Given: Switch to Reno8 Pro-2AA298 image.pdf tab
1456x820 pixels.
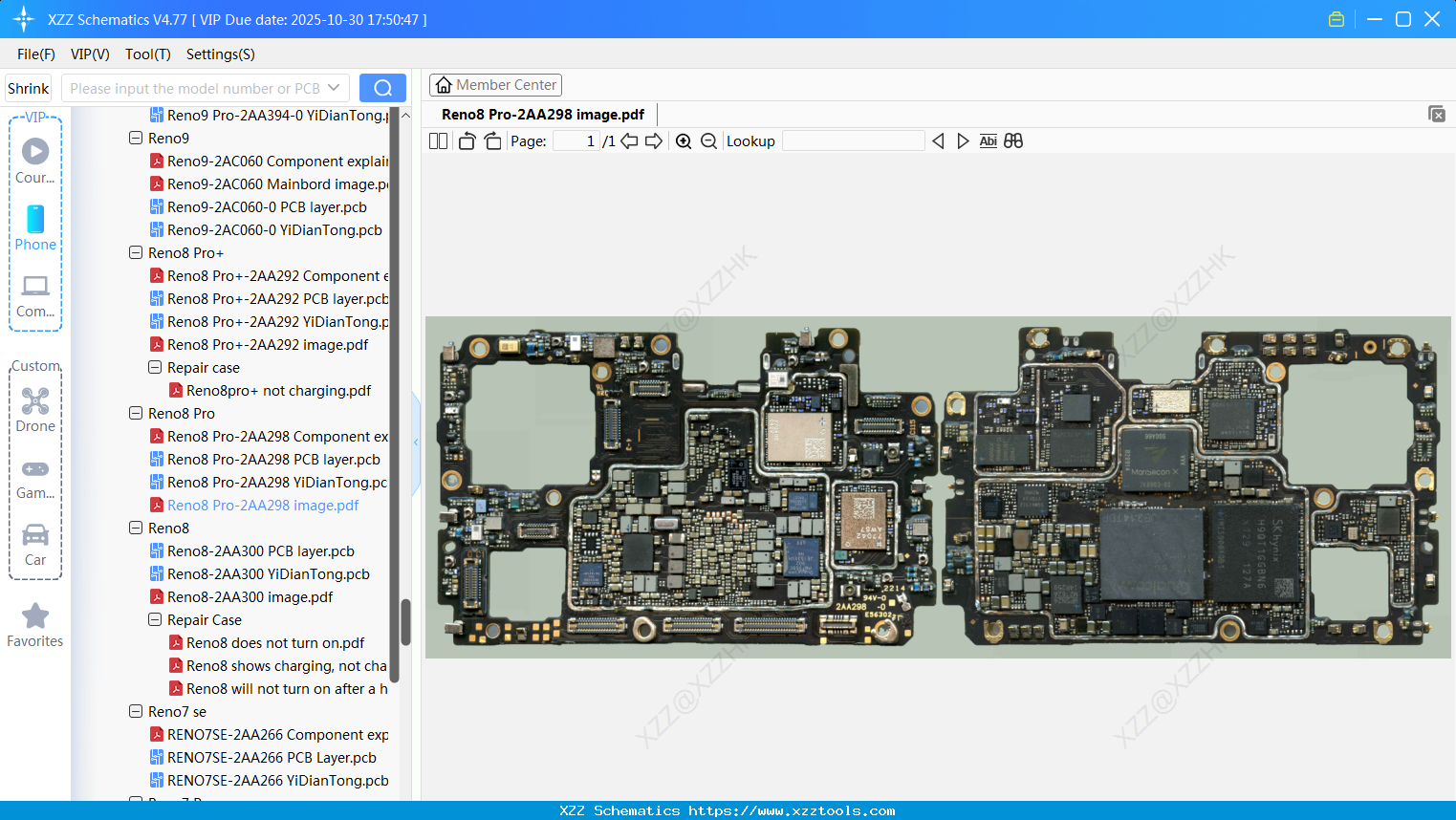Looking at the screenshot, I should [x=543, y=115].
